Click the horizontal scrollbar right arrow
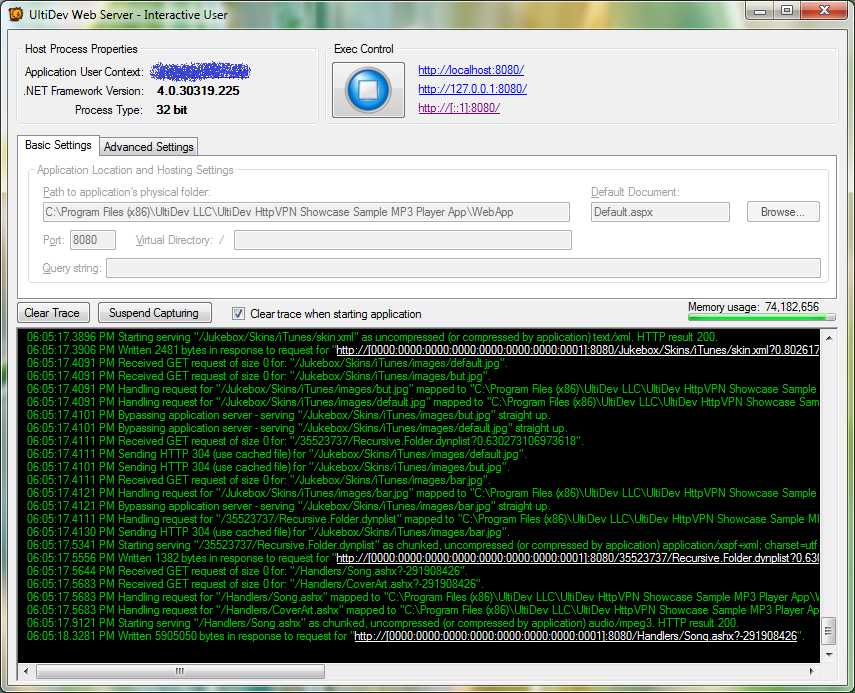 (811, 671)
